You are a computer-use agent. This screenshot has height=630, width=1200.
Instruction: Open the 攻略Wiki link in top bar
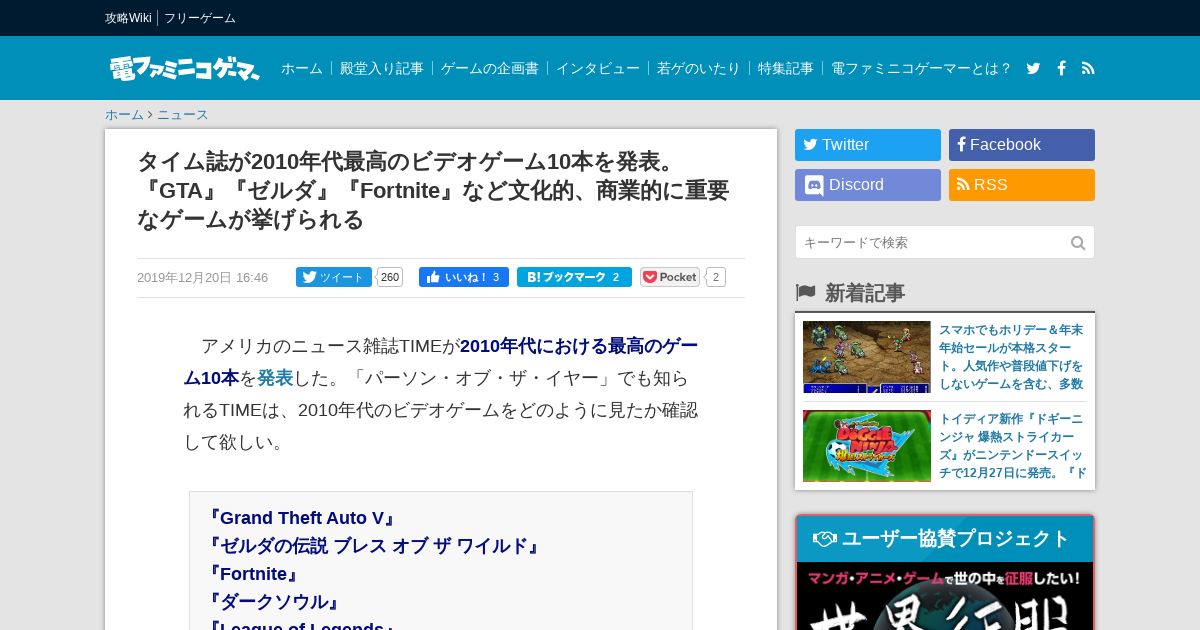coord(128,18)
